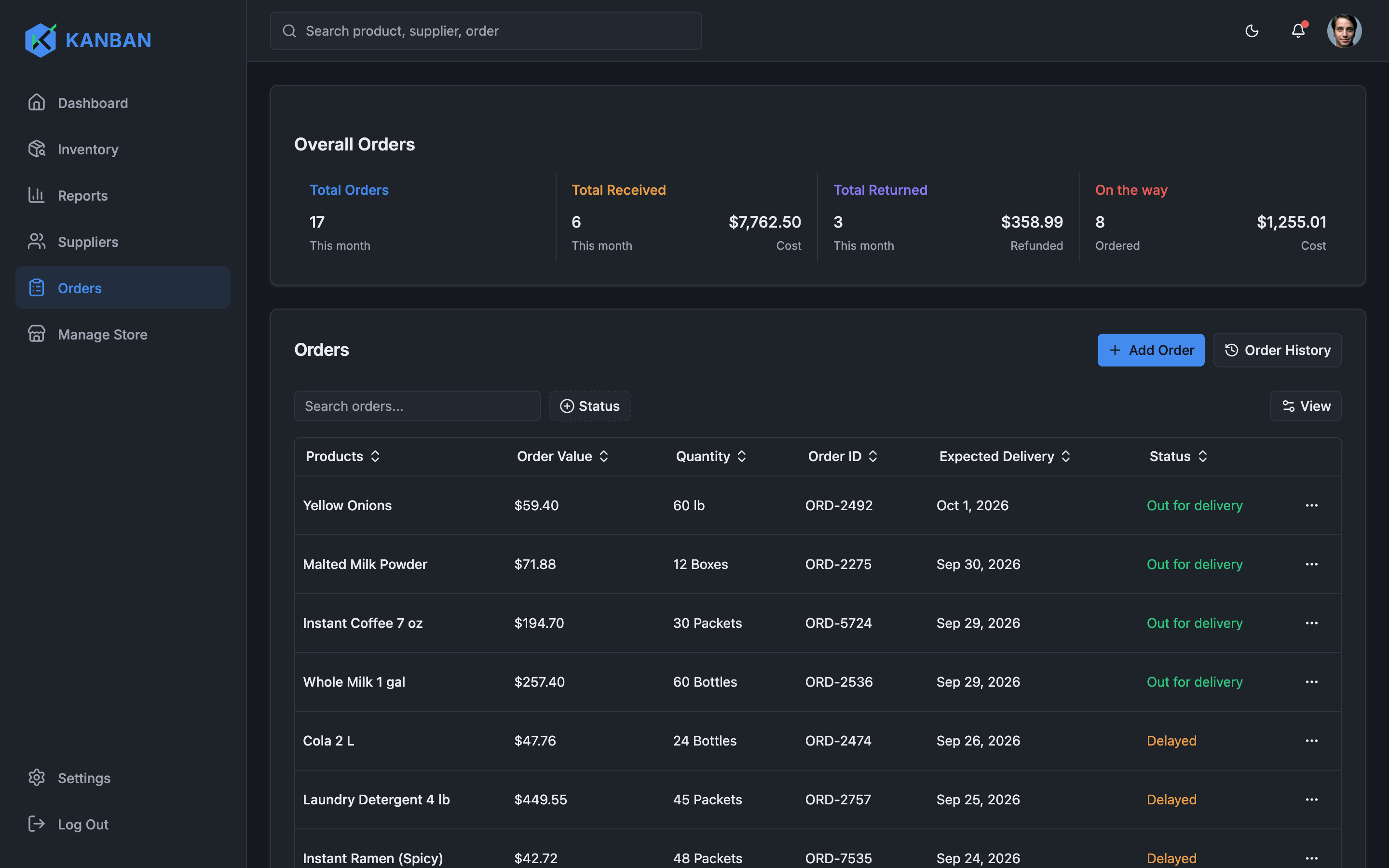The image size is (1389, 868).
Task: Click the Suppliers people icon
Action: point(37,241)
